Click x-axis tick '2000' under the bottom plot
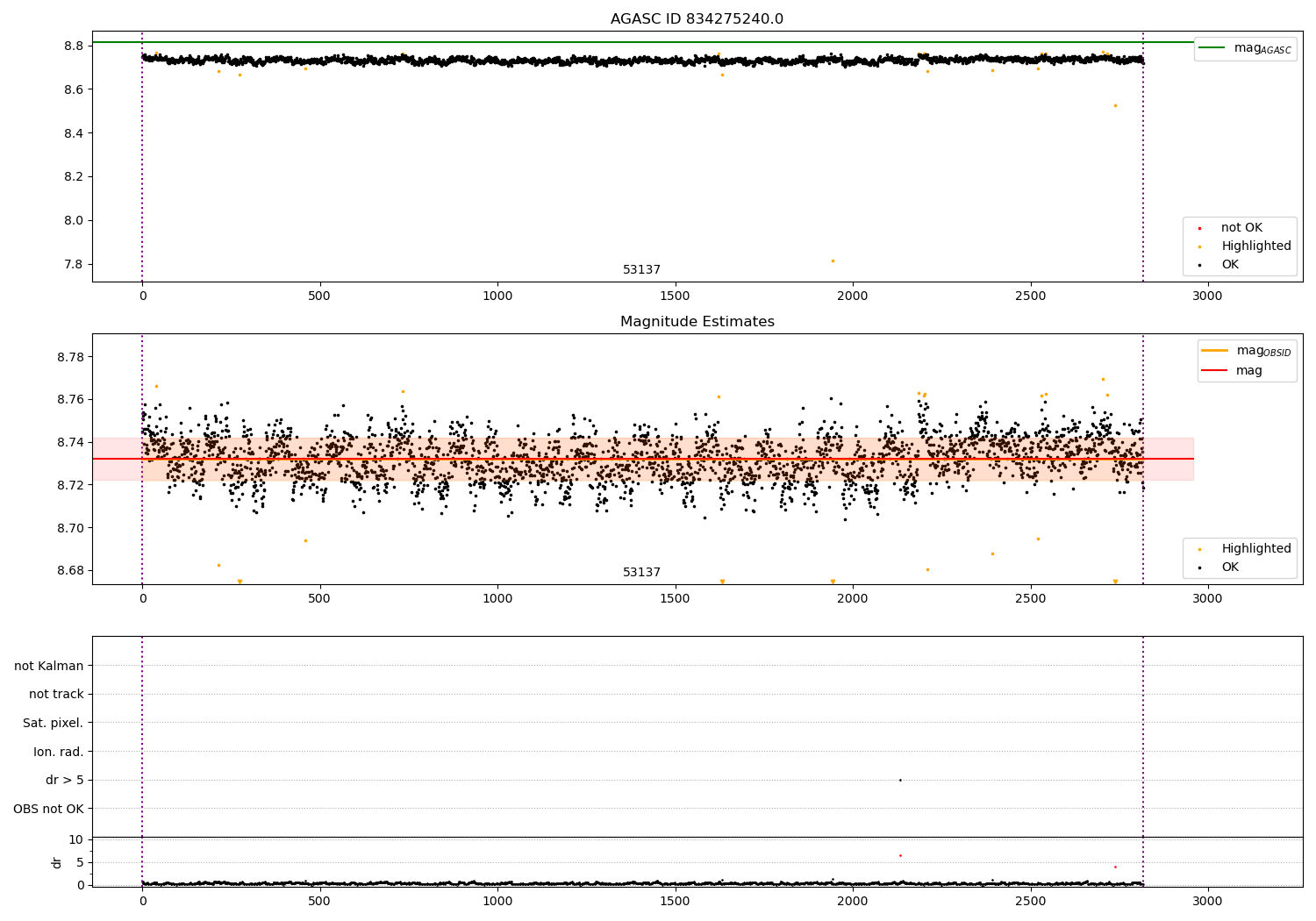 coord(853,901)
